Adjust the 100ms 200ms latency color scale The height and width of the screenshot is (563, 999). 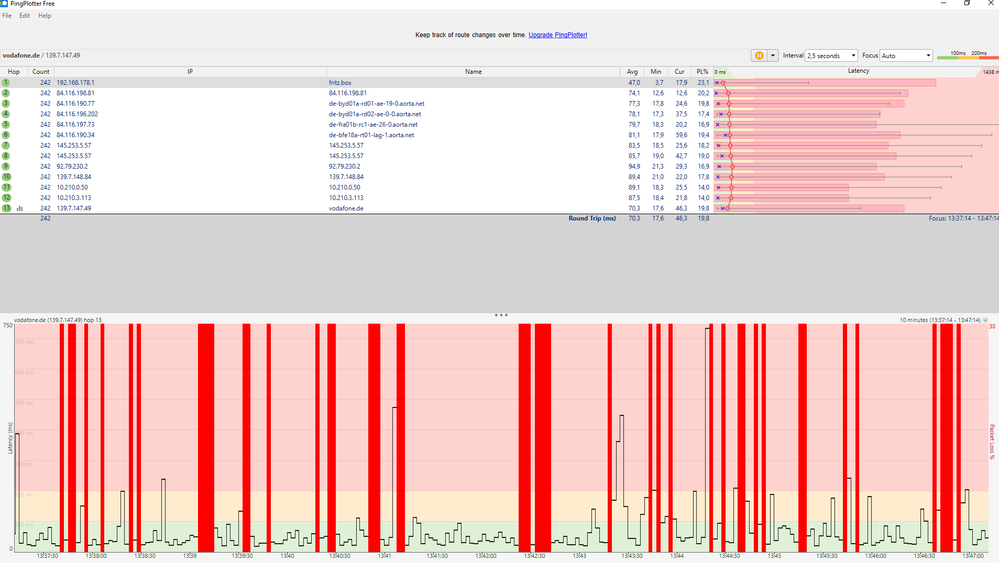[967, 55]
